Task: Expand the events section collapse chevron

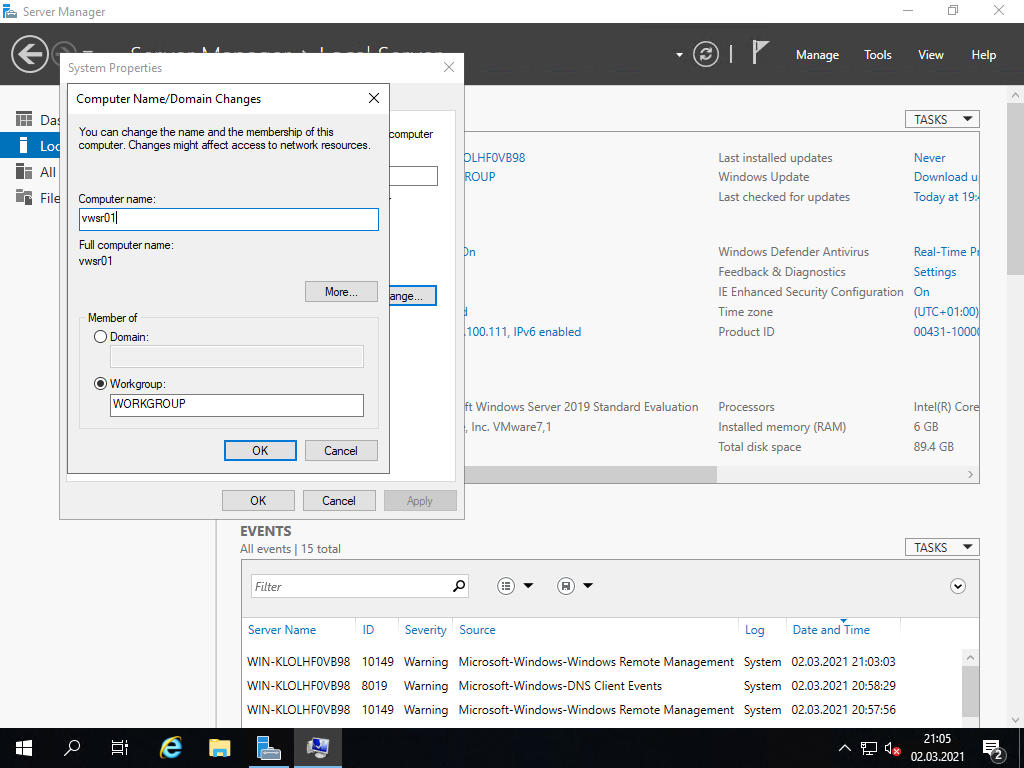Action: point(958,586)
